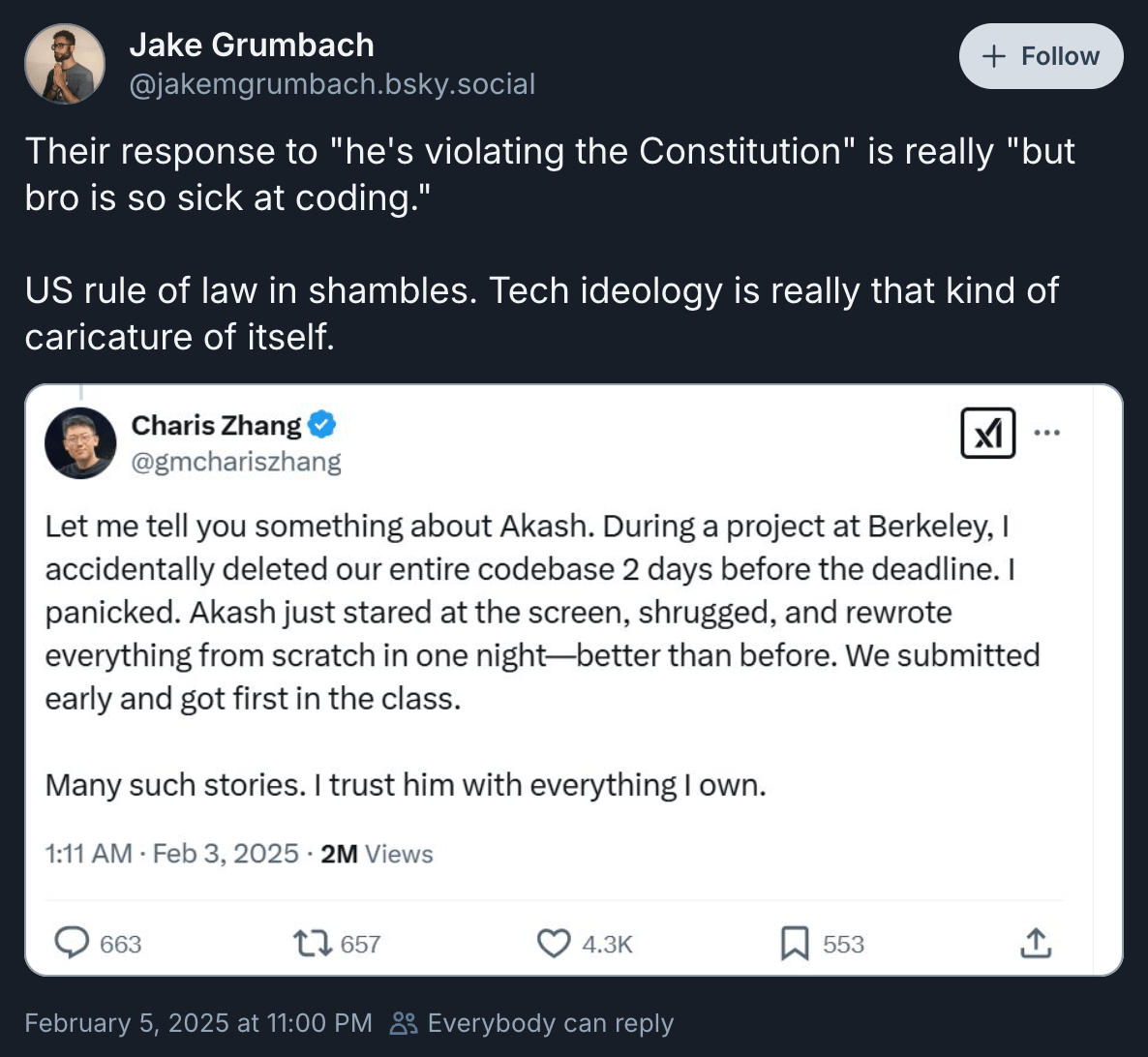Click the 1:11 AM Feb 3, 2025 timestamp
Image resolution: width=1148 pixels, height=1057 pixels.
pyautogui.click(x=171, y=854)
